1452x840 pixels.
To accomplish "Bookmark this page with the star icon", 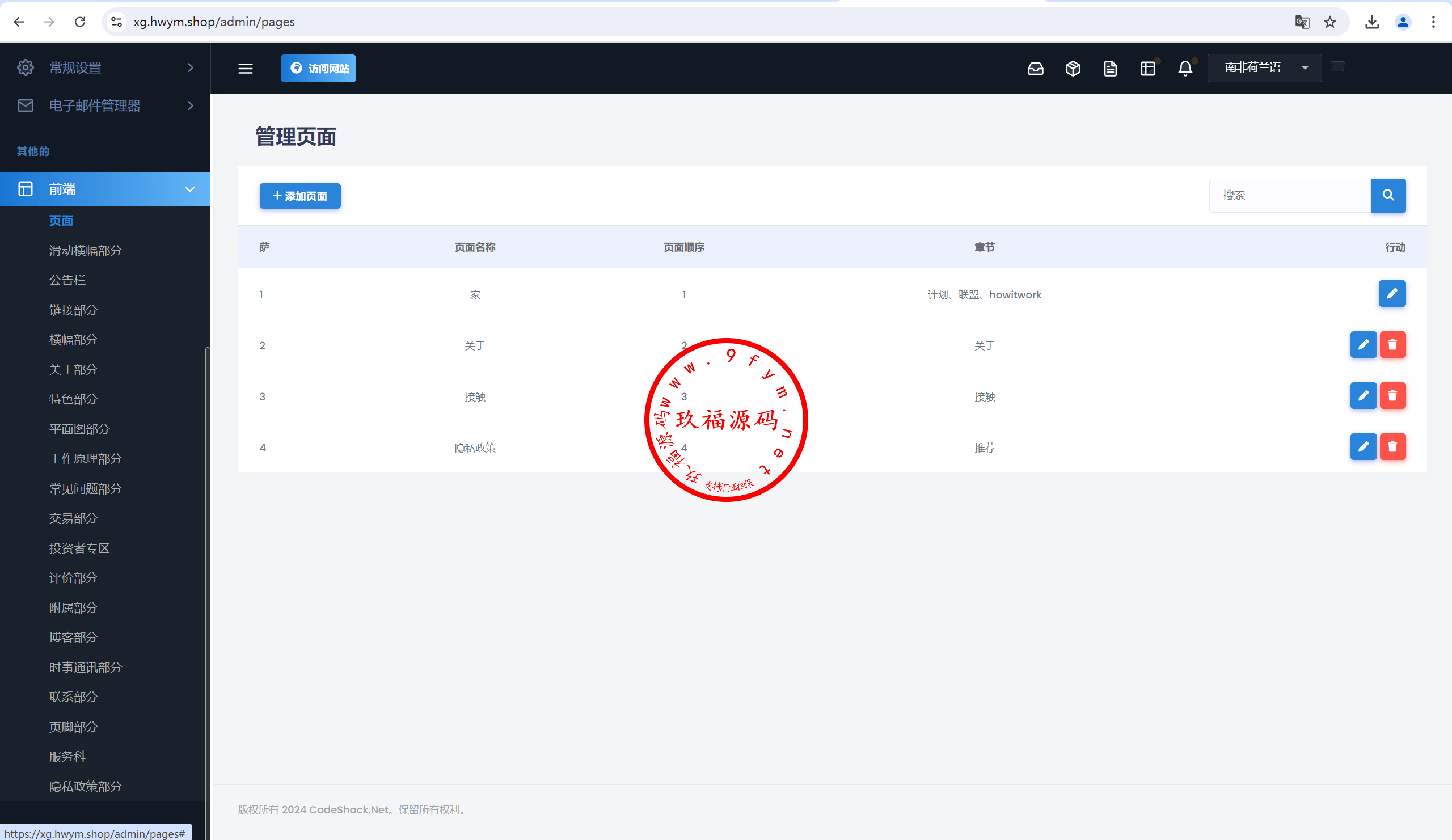I will [x=1330, y=22].
